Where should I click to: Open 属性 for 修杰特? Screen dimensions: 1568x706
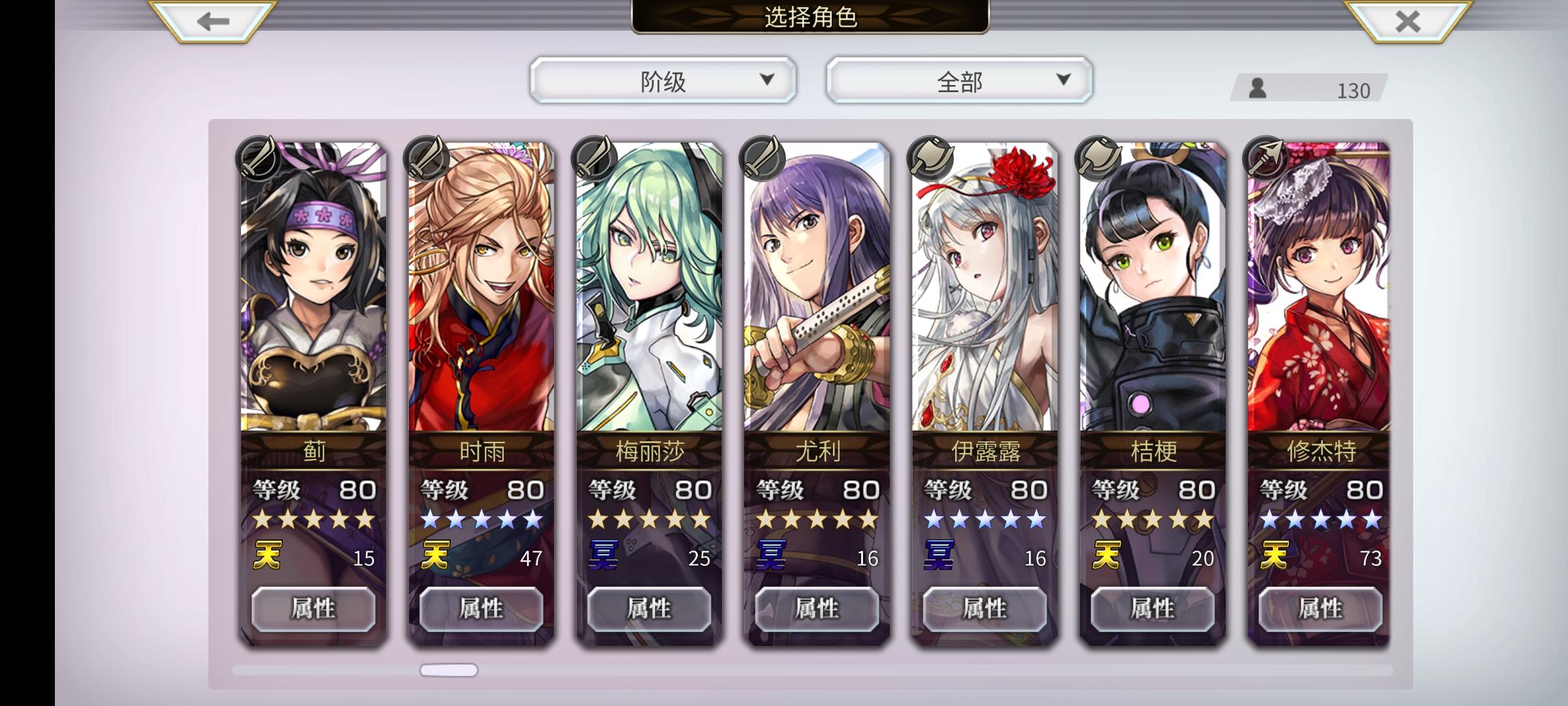point(1320,609)
